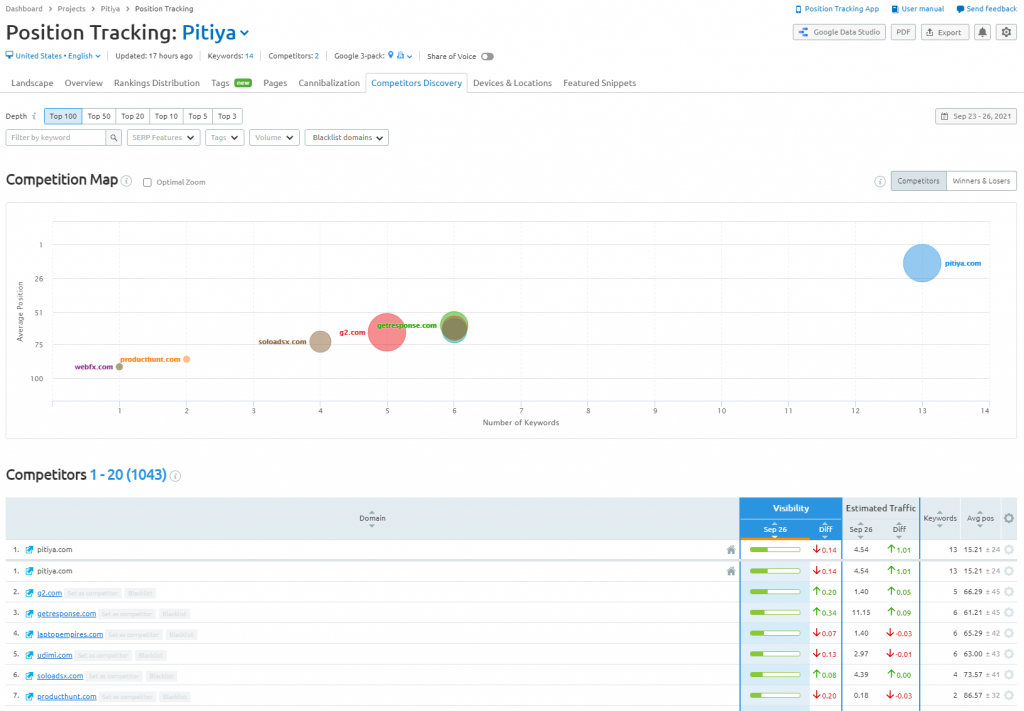Image resolution: width=1024 pixels, height=711 pixels.
Task: Select the Top 20 depth option
Action: pyautogui.click(x=133, y=116)
